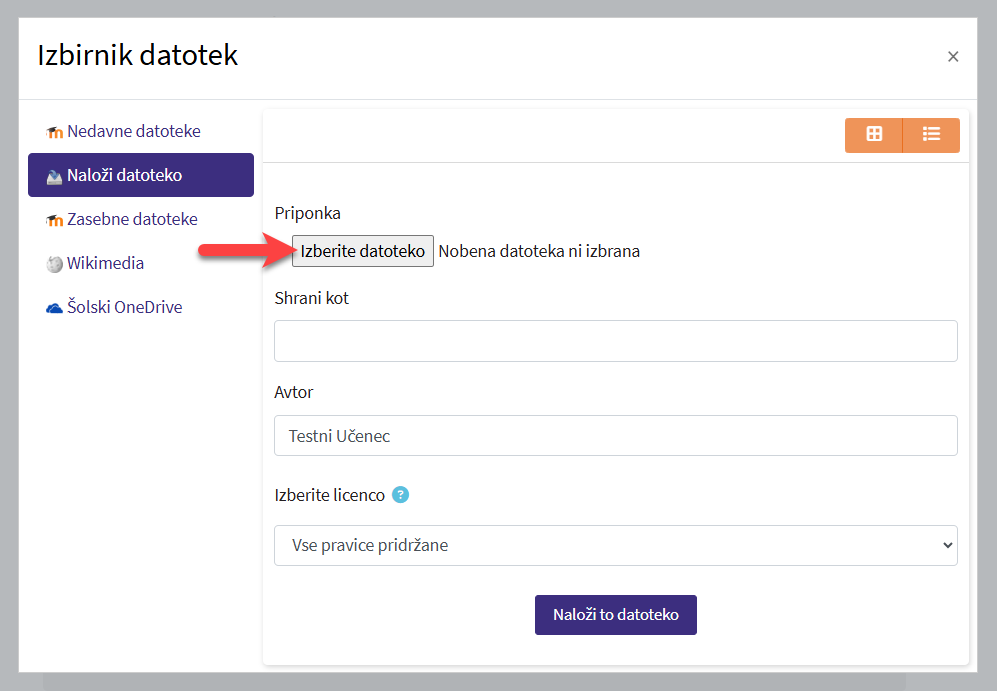Open help for Izberite licenco
Image resolution: width=997 pixels, height=691 pixels.
[x=400, y=494]
